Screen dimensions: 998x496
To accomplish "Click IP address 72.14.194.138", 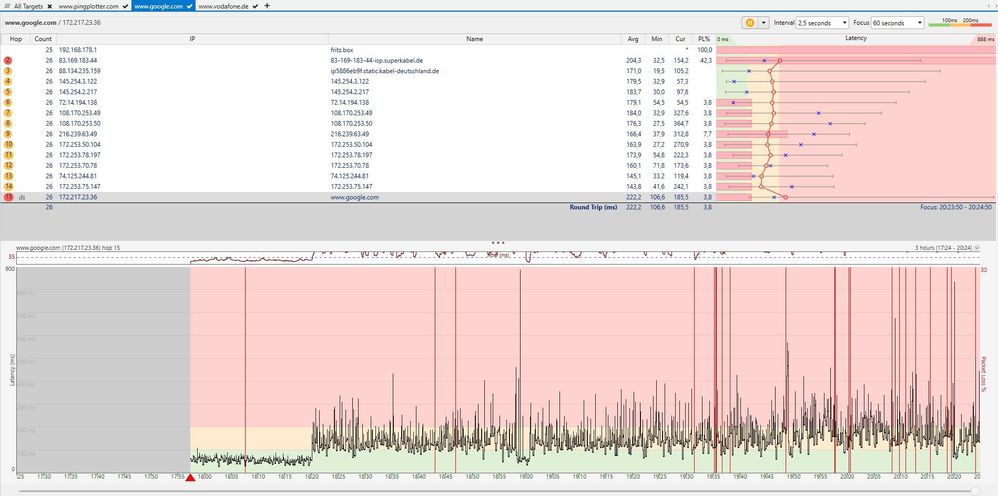I will pyautogui.click(x=78, y=103).
